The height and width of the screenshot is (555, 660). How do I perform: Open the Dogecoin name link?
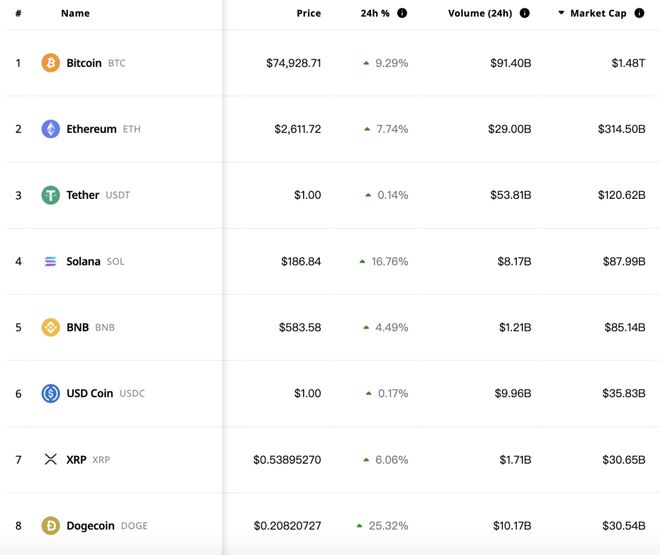coord(90,526)
